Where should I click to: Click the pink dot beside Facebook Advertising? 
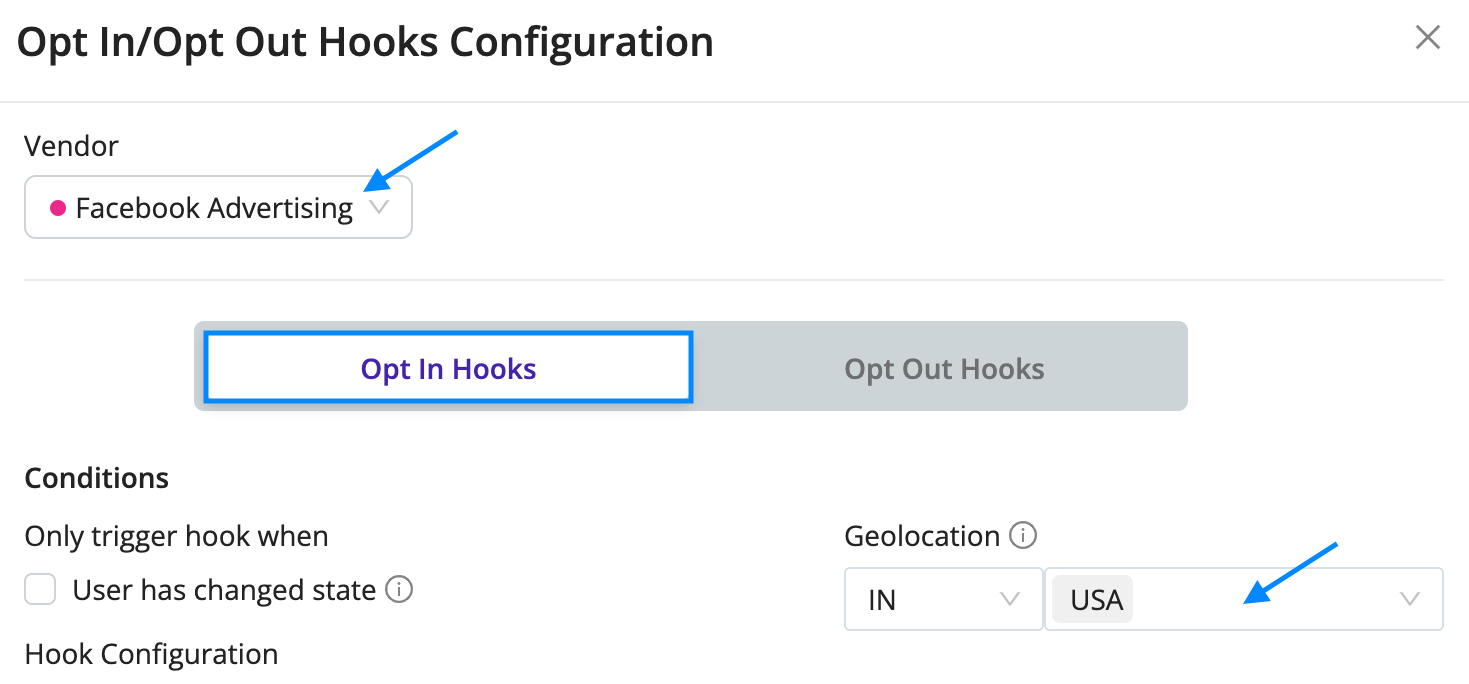(x=58, y=208)
